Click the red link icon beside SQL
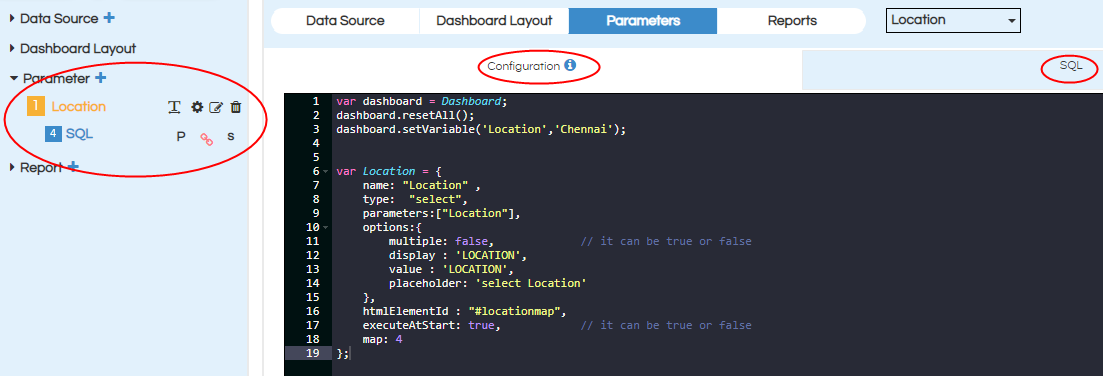The width and height of the screenshot is (1105, 376). [206, 138]
